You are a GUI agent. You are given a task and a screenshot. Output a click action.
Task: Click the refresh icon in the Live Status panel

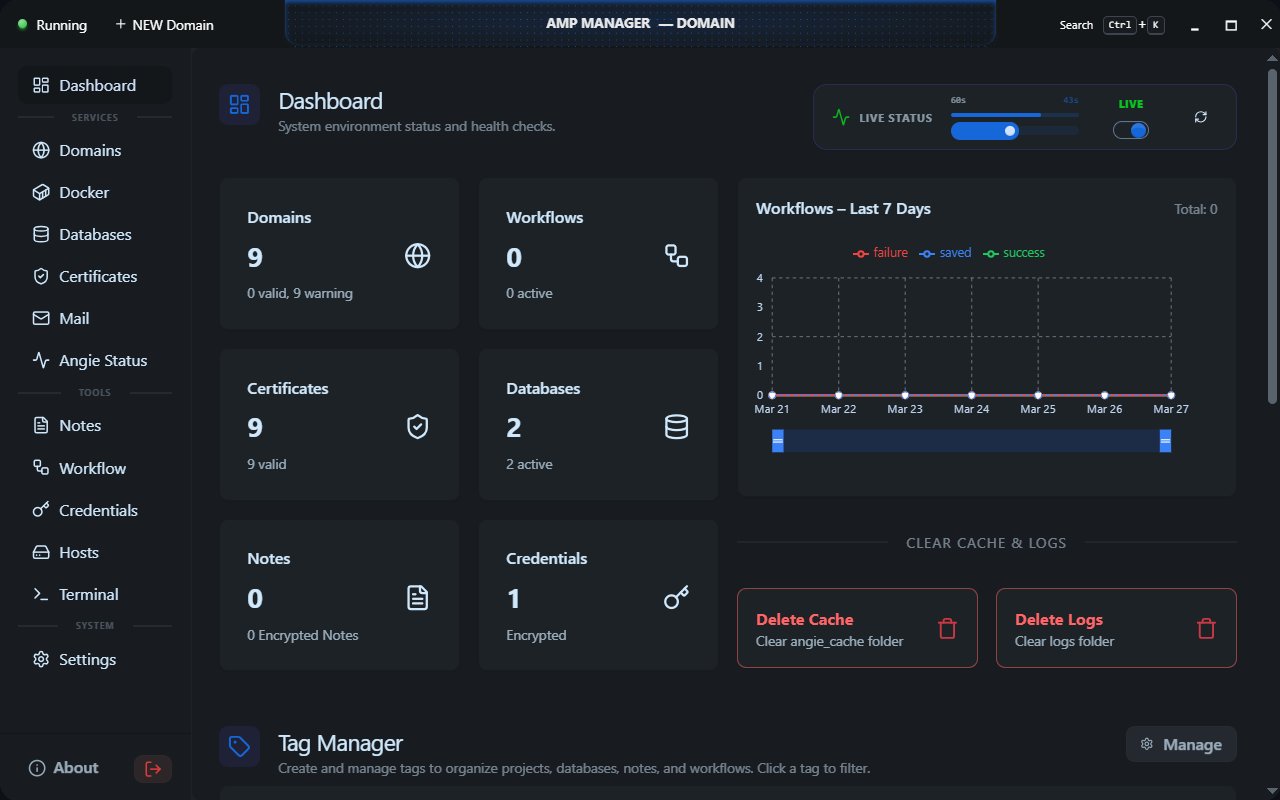click(1200, 117)
